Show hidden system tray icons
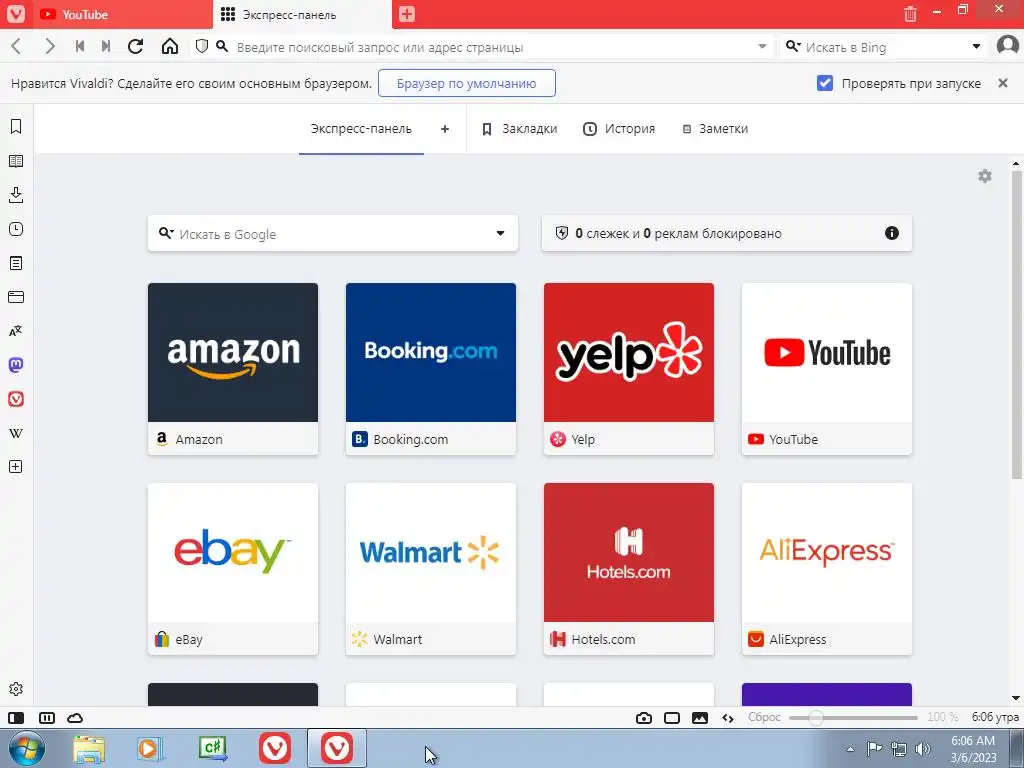 point(850,749)
